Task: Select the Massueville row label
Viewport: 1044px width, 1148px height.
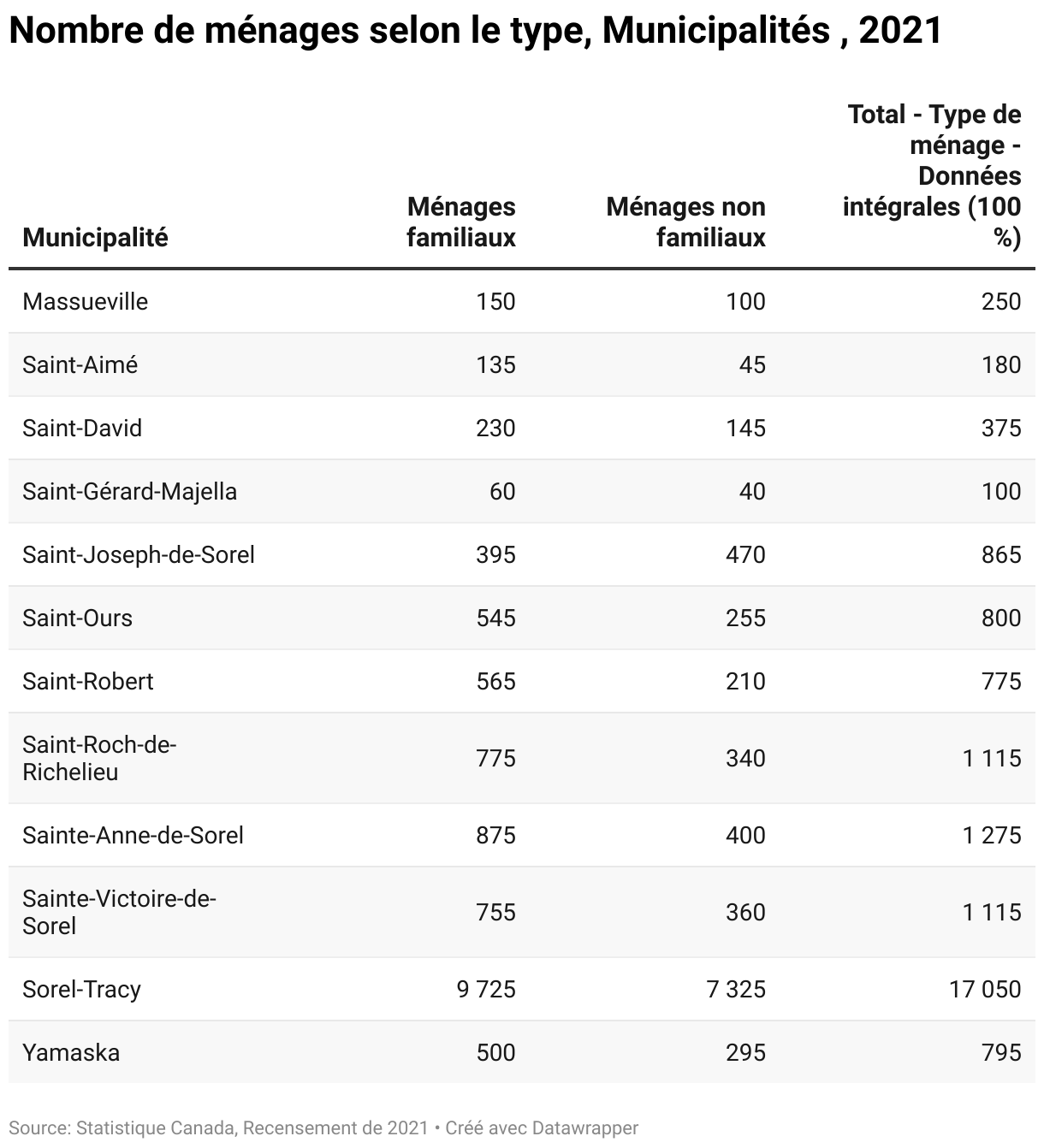Action: (x=86, y=301)
